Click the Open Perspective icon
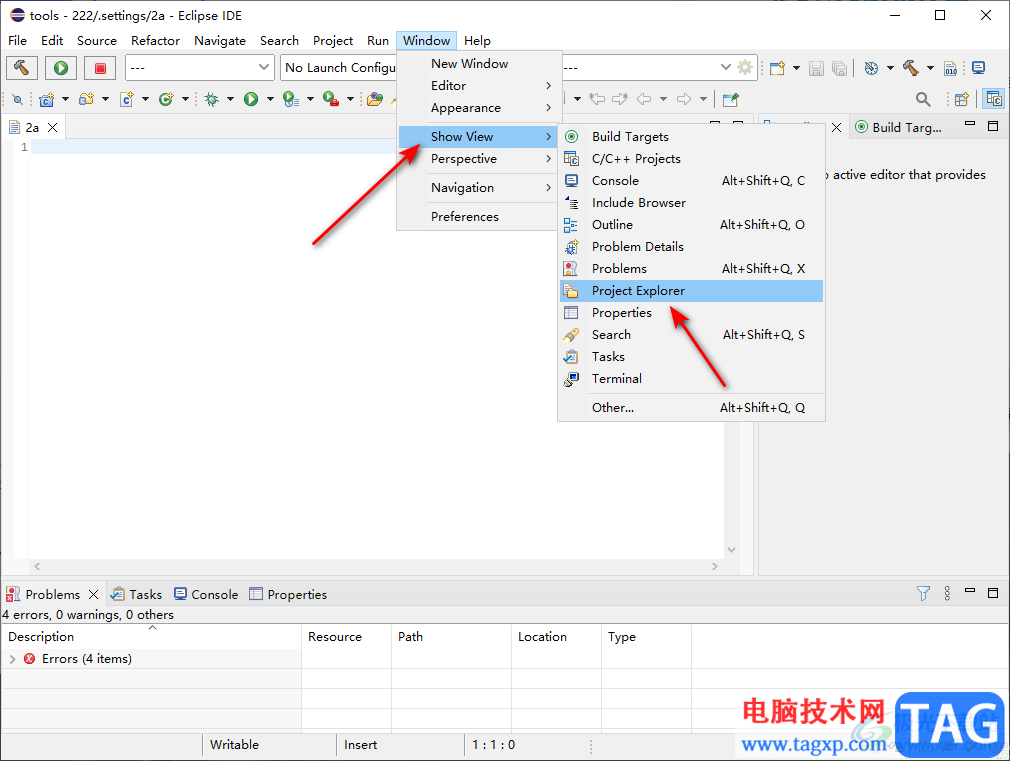Screen dimensions: 1010x761 coord(962,99)
